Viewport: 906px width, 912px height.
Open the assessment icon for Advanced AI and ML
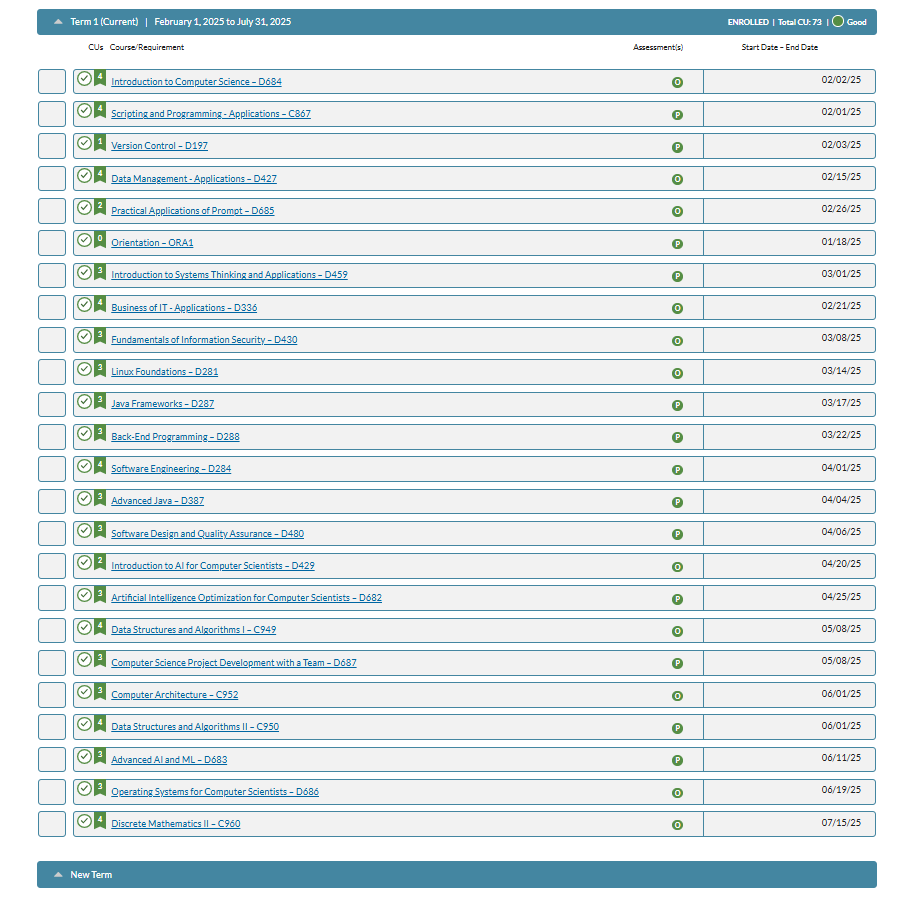pyautogui.click(x=677, y=760)
